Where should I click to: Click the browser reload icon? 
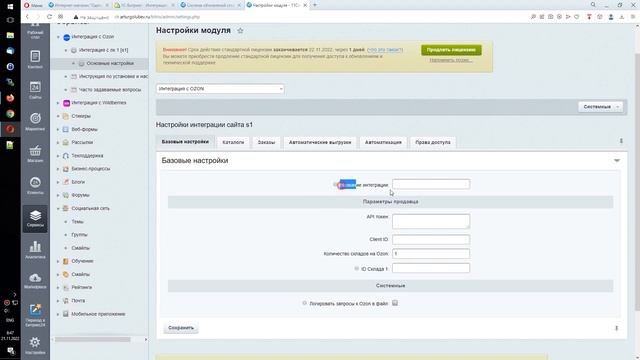(49, 17)
